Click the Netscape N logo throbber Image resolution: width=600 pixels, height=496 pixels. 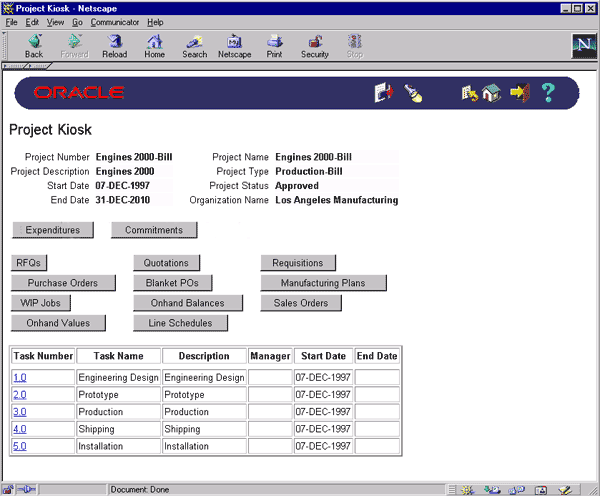point(582,46)
